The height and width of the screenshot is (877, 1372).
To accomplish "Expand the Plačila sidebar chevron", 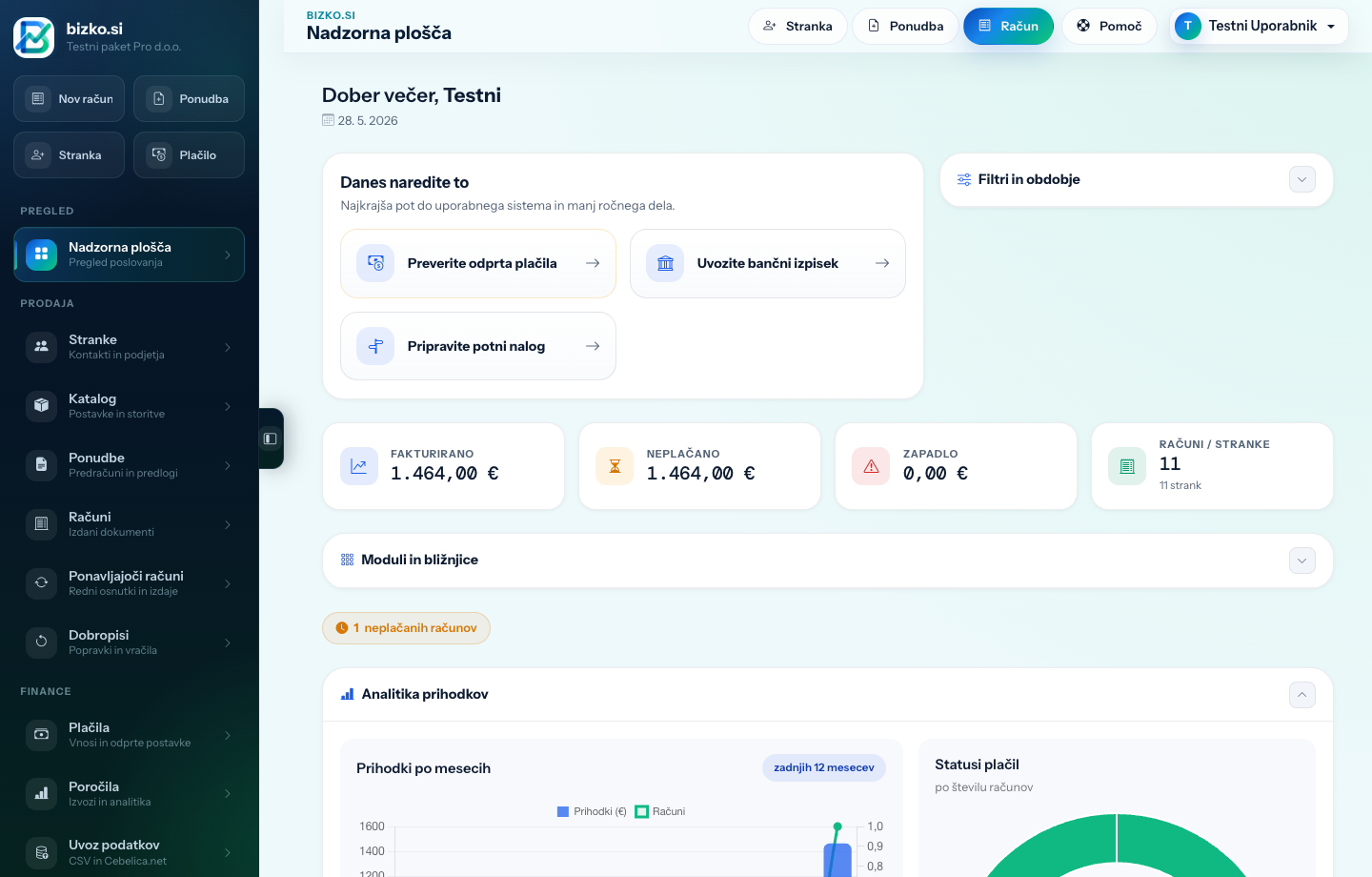I will click(x=228, y=735).
